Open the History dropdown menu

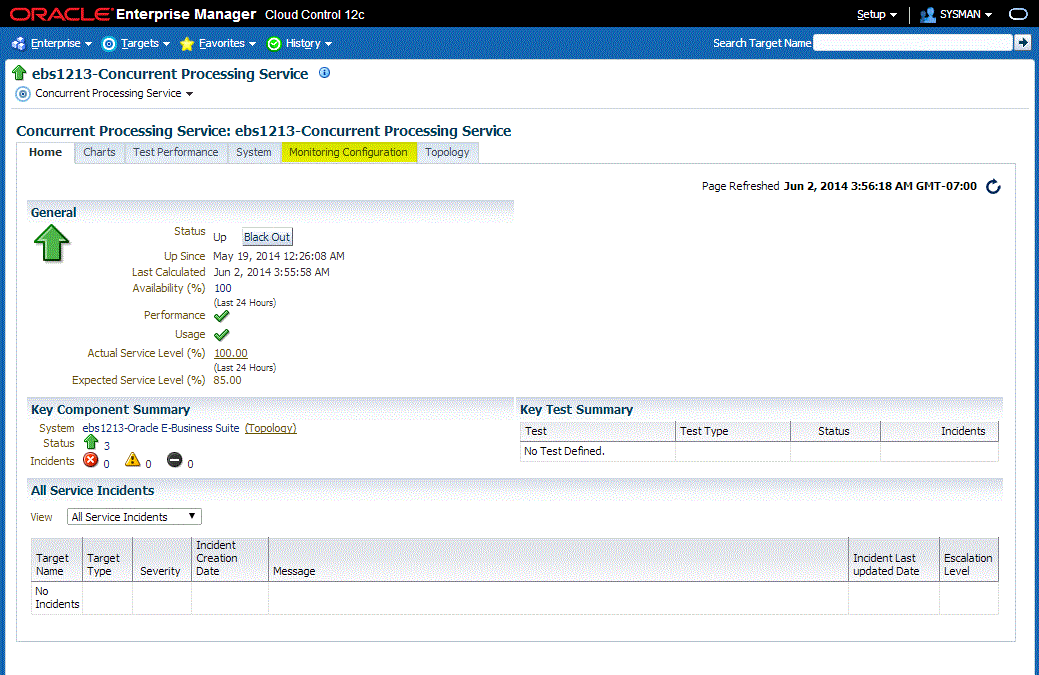click(309, 44)
